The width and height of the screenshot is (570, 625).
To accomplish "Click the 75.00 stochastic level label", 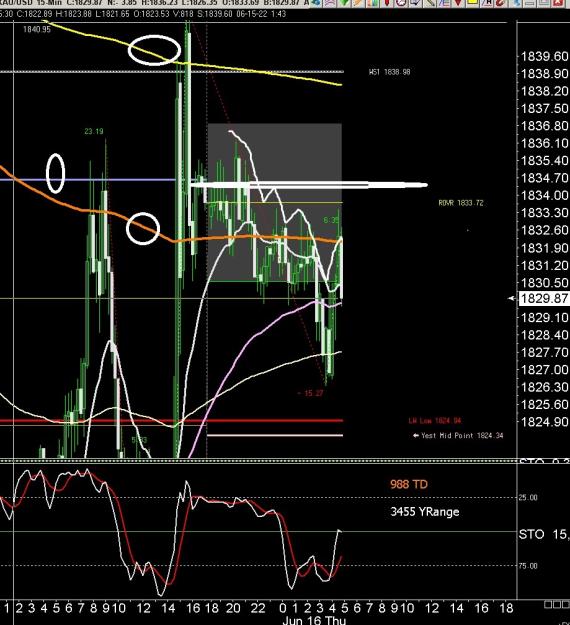I will coord(528,566).
